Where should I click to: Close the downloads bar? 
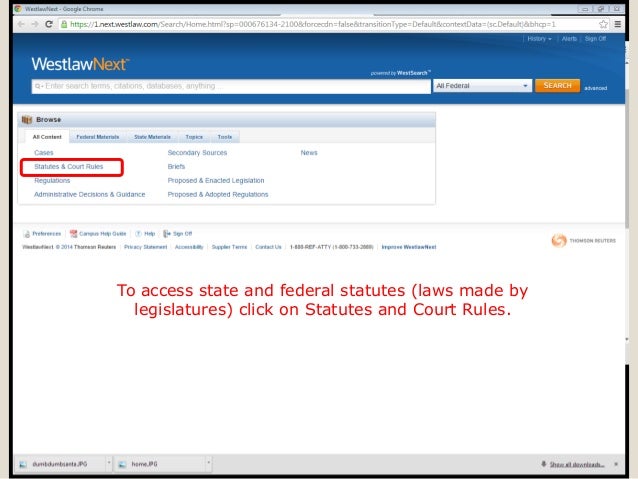point(616,464)
